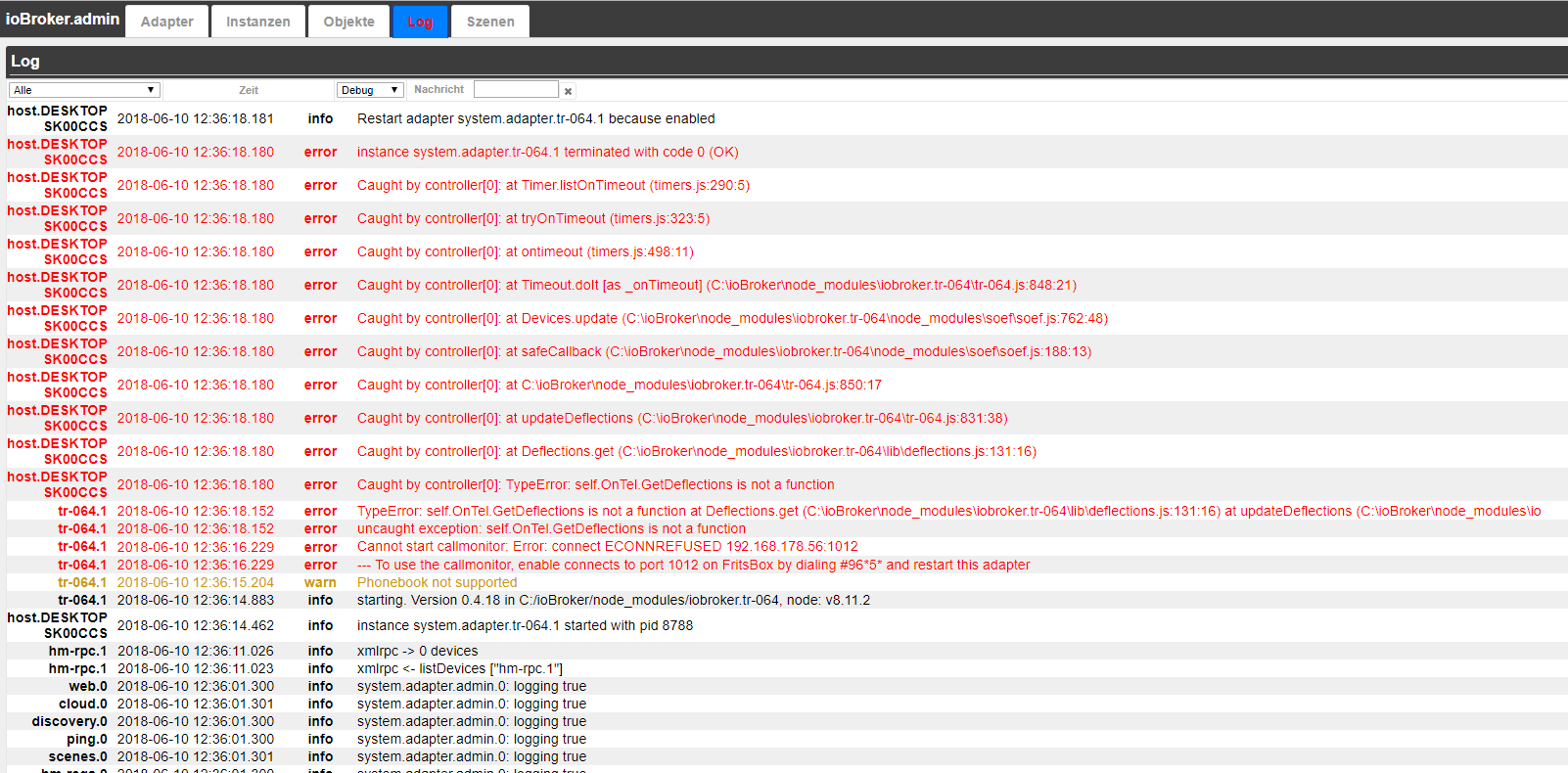This screenshot has width=1568, height=773.
Task: Clear the Nachricht filter with the x icon
Action: (568, 91)
